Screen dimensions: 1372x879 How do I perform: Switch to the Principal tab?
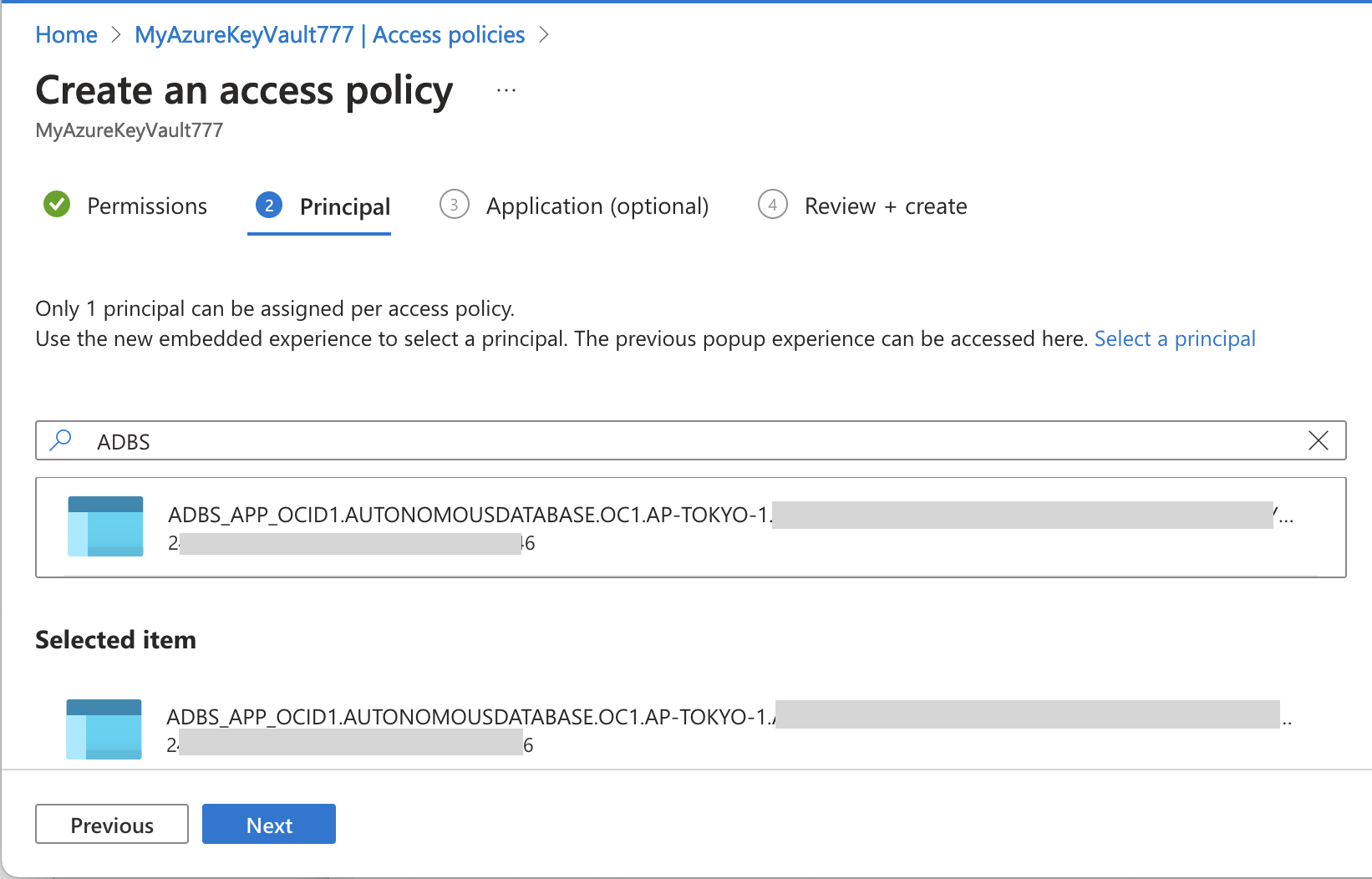(344, 206)
